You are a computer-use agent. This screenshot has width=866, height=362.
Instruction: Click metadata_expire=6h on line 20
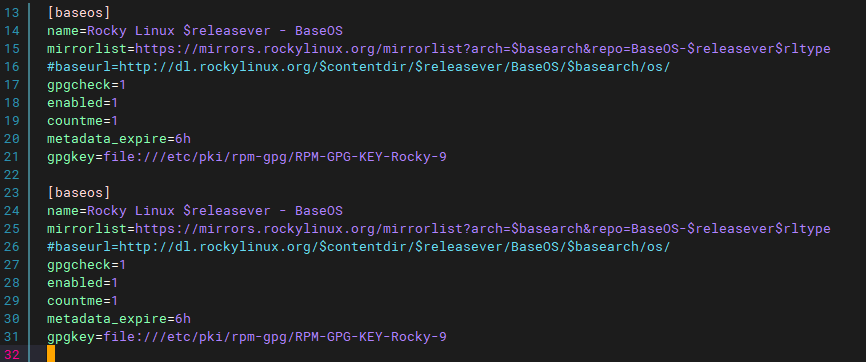(x=119, y=139)
